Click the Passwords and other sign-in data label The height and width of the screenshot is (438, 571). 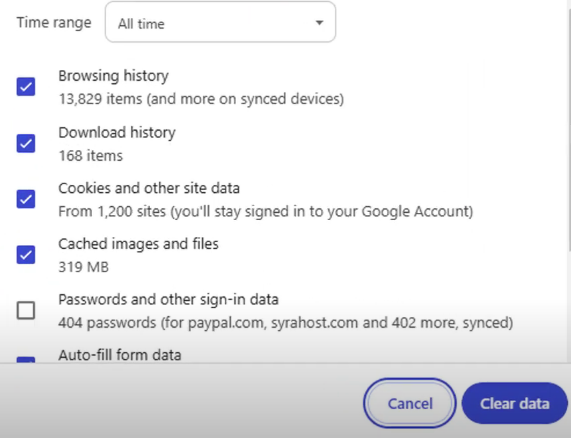click(168, 299)
